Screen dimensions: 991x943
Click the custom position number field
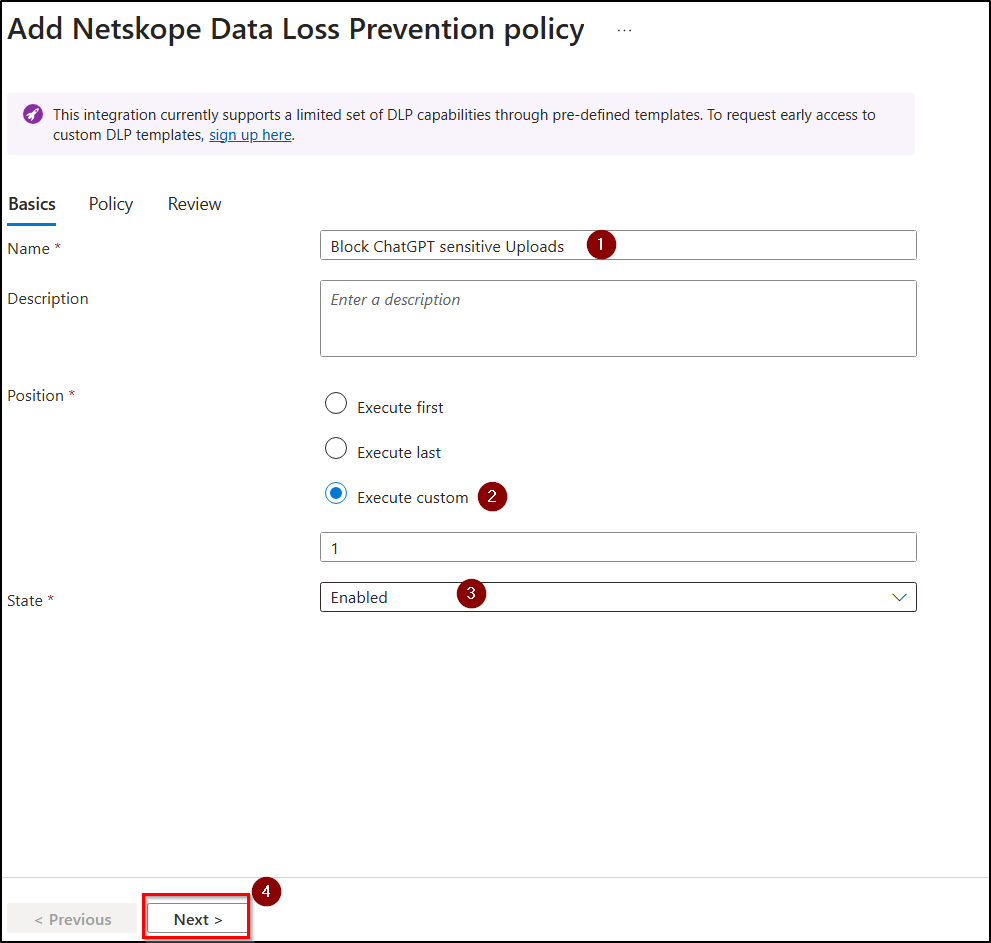pos(617,547)
